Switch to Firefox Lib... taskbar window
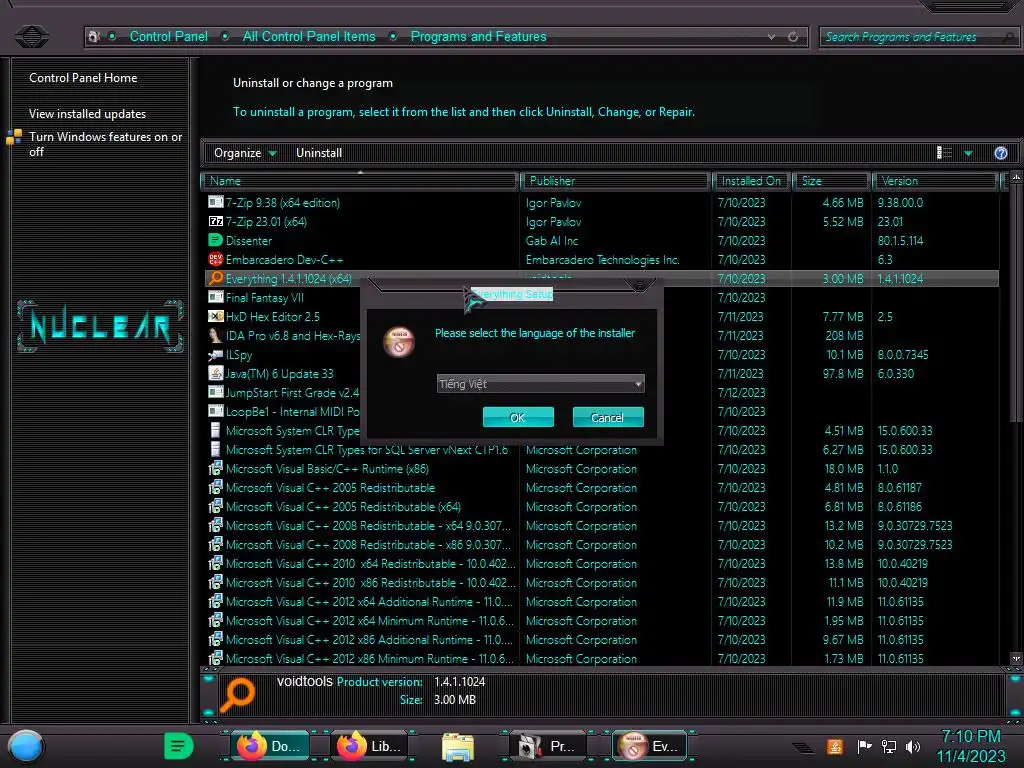 coord(371,746)
